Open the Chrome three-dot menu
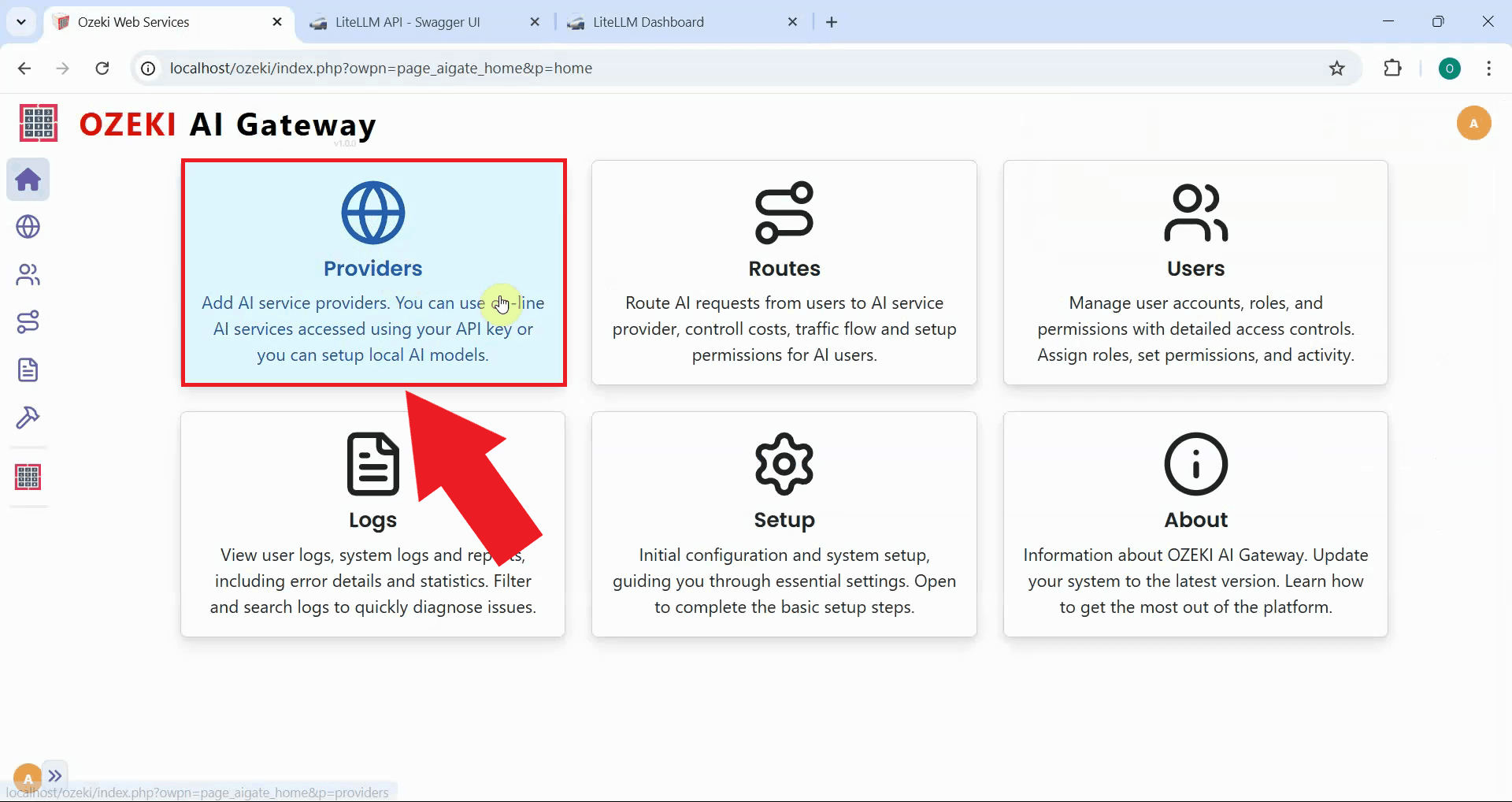Viewport: 1512px width, 802px height. coord(1488,68)
